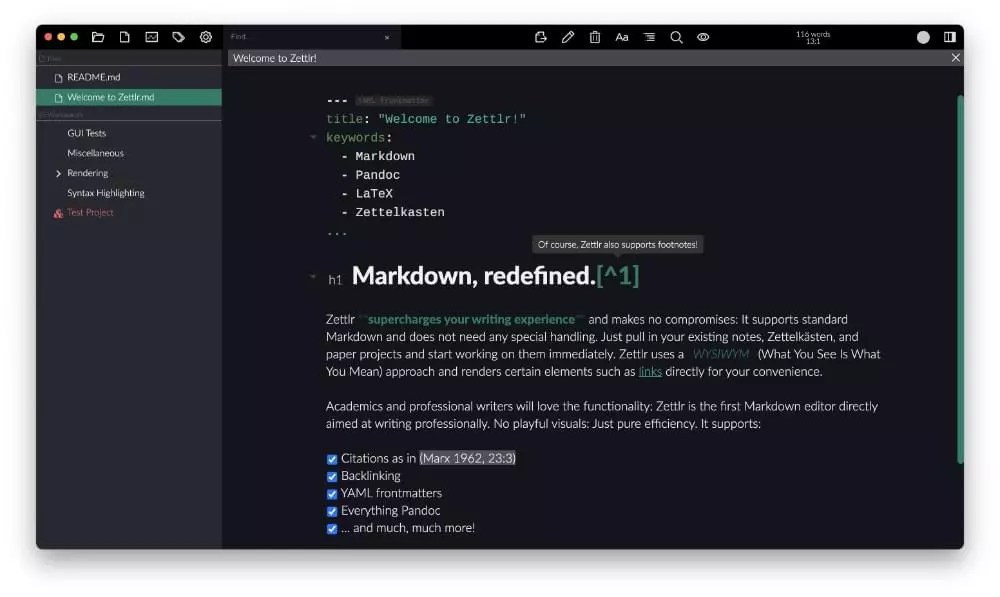Viewport: 1000px width, 597px height.
Task: Open the table of contents icon
Action: 648,37
